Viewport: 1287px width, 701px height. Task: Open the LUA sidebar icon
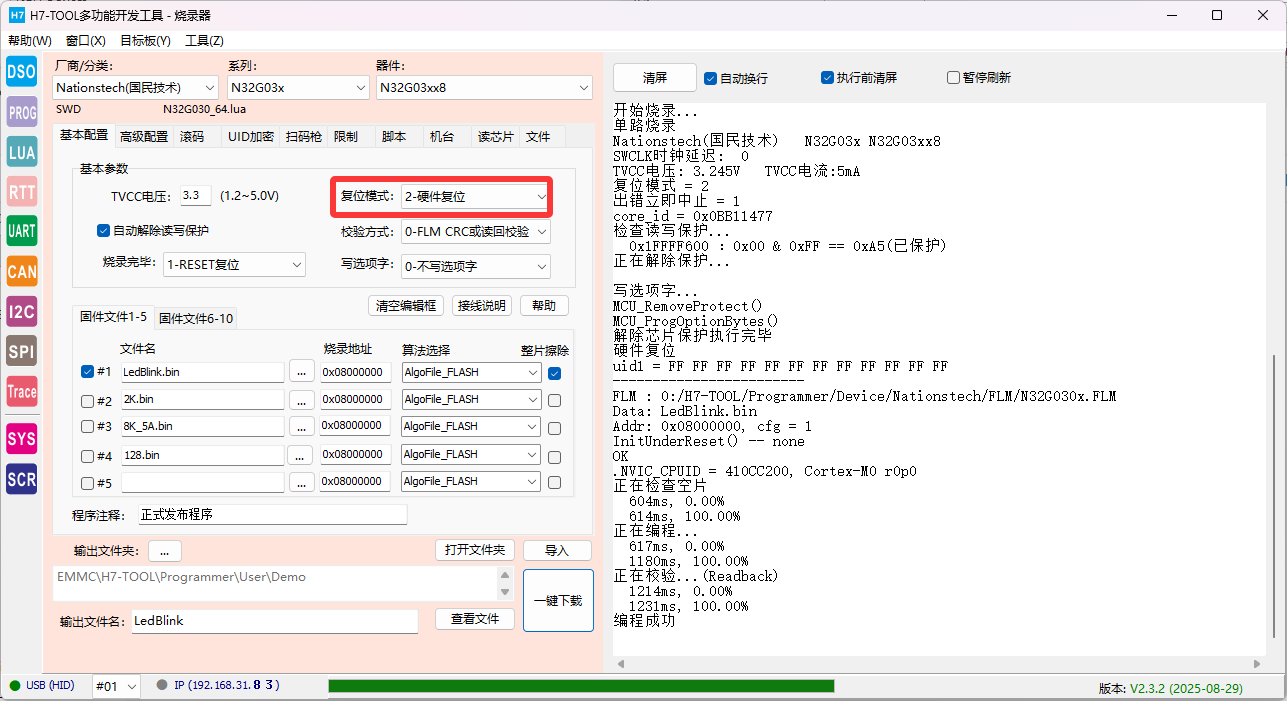pyautogui.click(x=21, y=152)
